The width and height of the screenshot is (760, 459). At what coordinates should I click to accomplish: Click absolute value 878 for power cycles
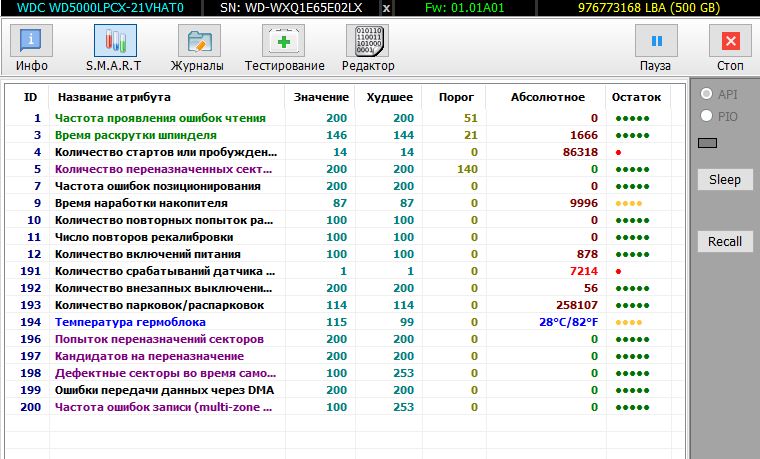[x=587, y=254]
